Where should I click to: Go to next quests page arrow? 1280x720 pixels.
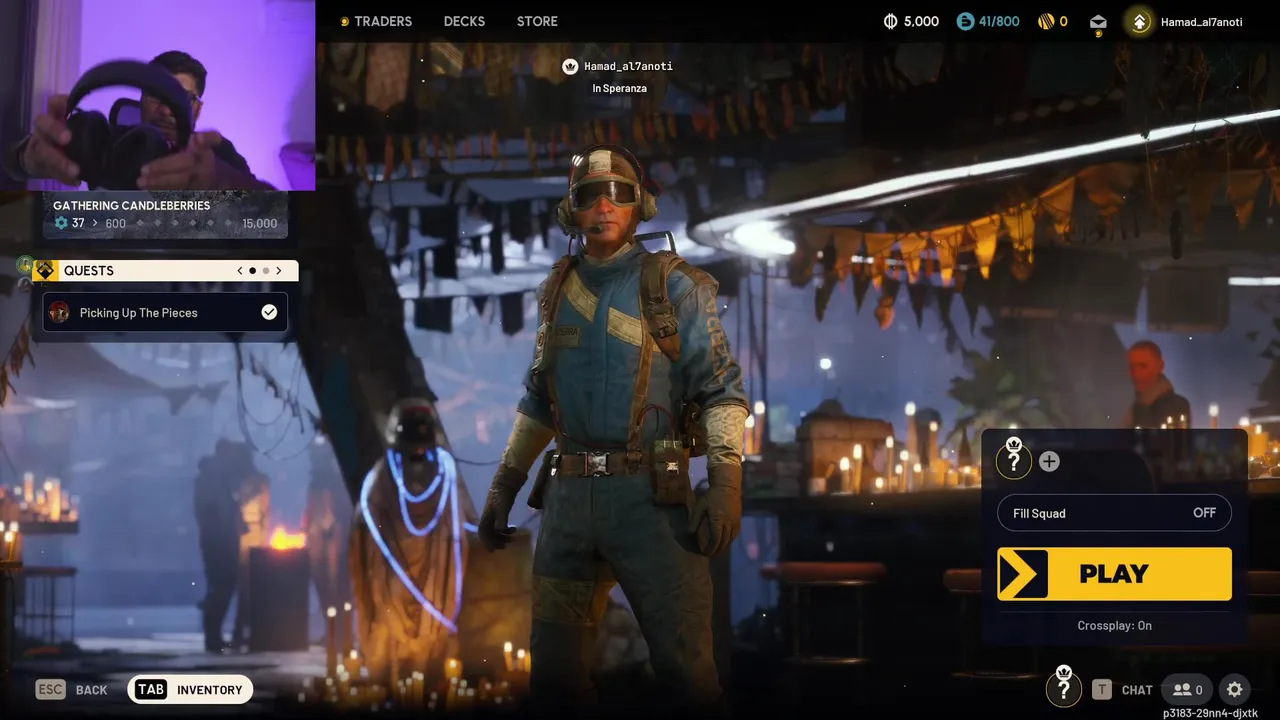pos(279,270)
